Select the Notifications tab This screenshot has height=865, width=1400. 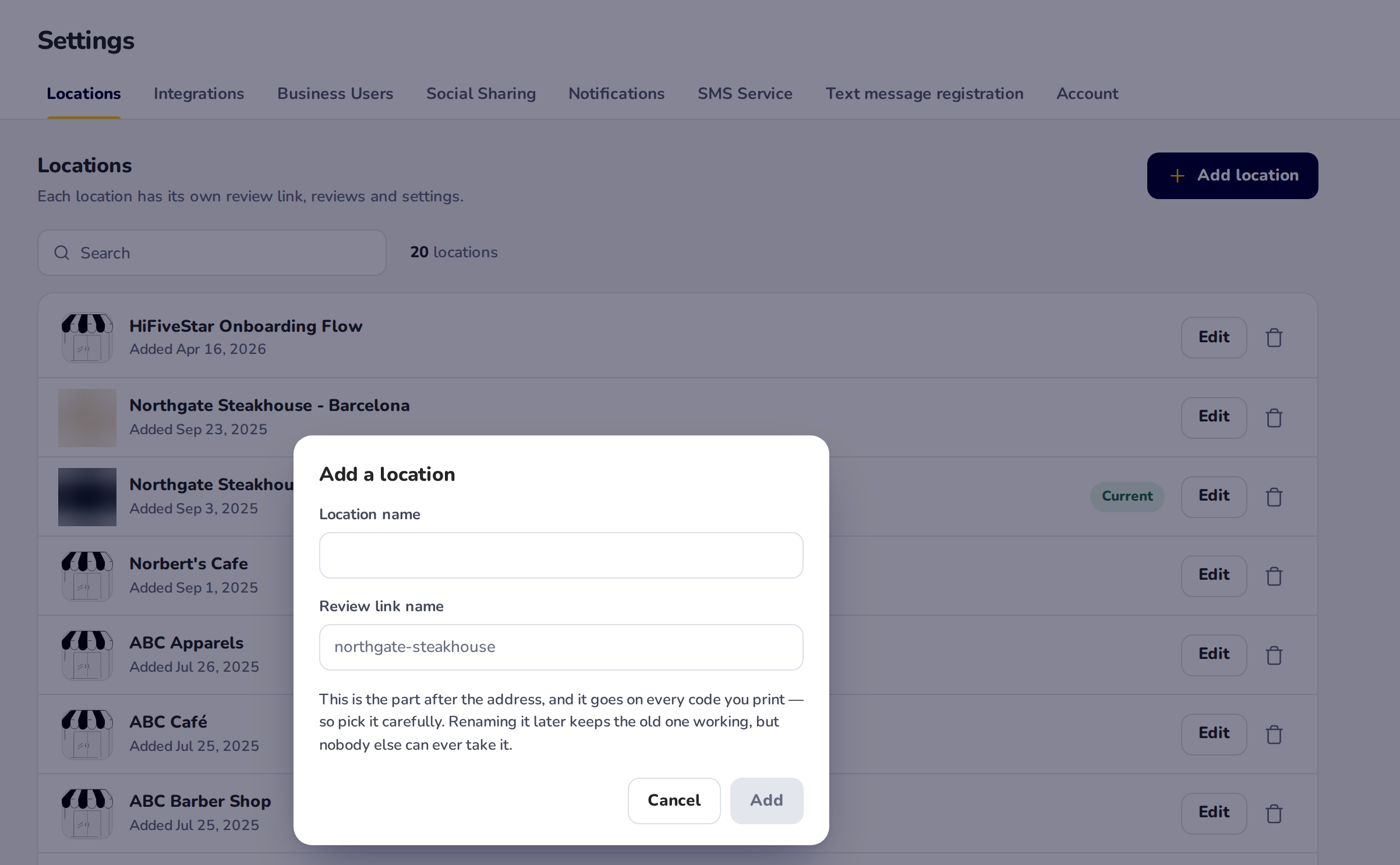pos(617,94)
